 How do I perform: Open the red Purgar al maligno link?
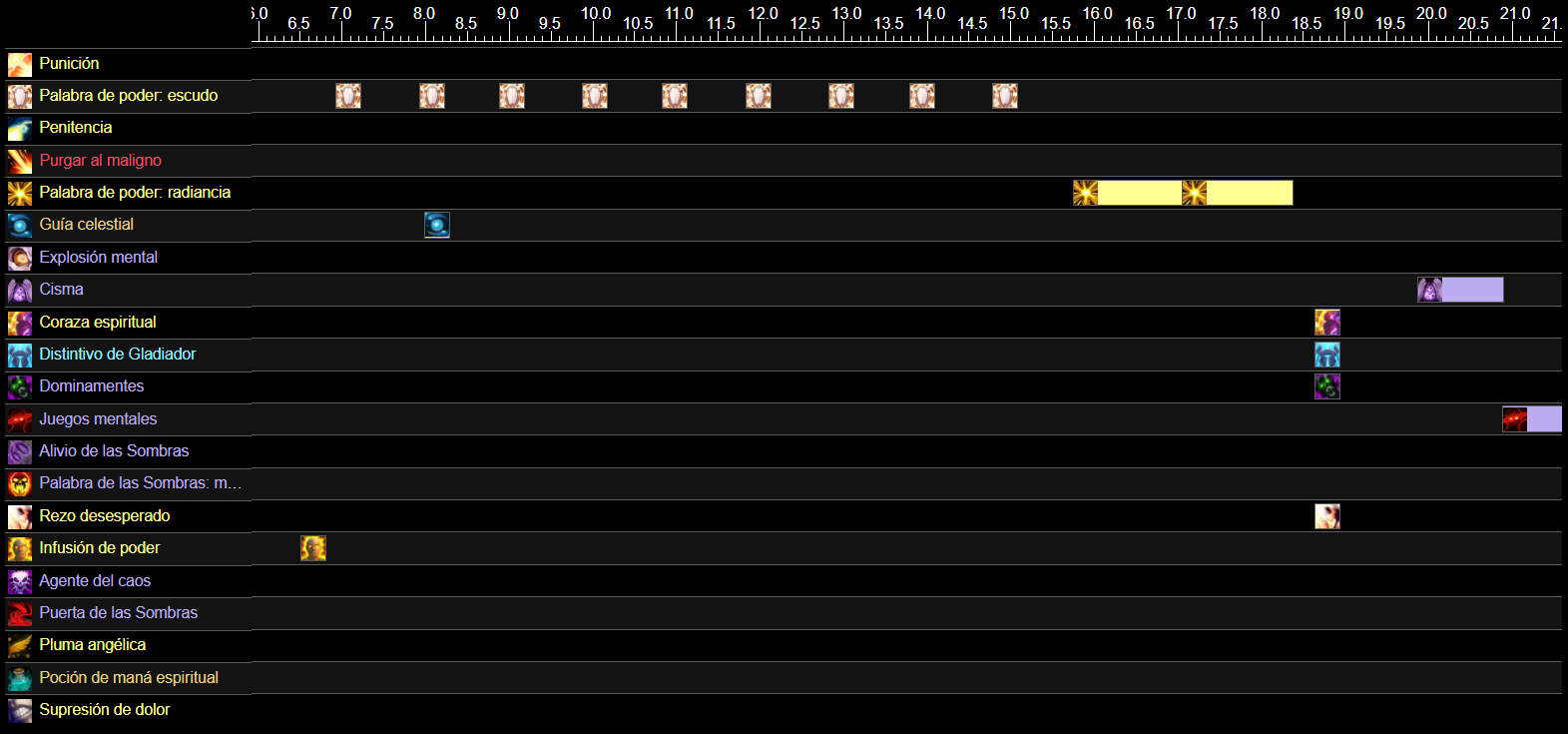point(100,160)
